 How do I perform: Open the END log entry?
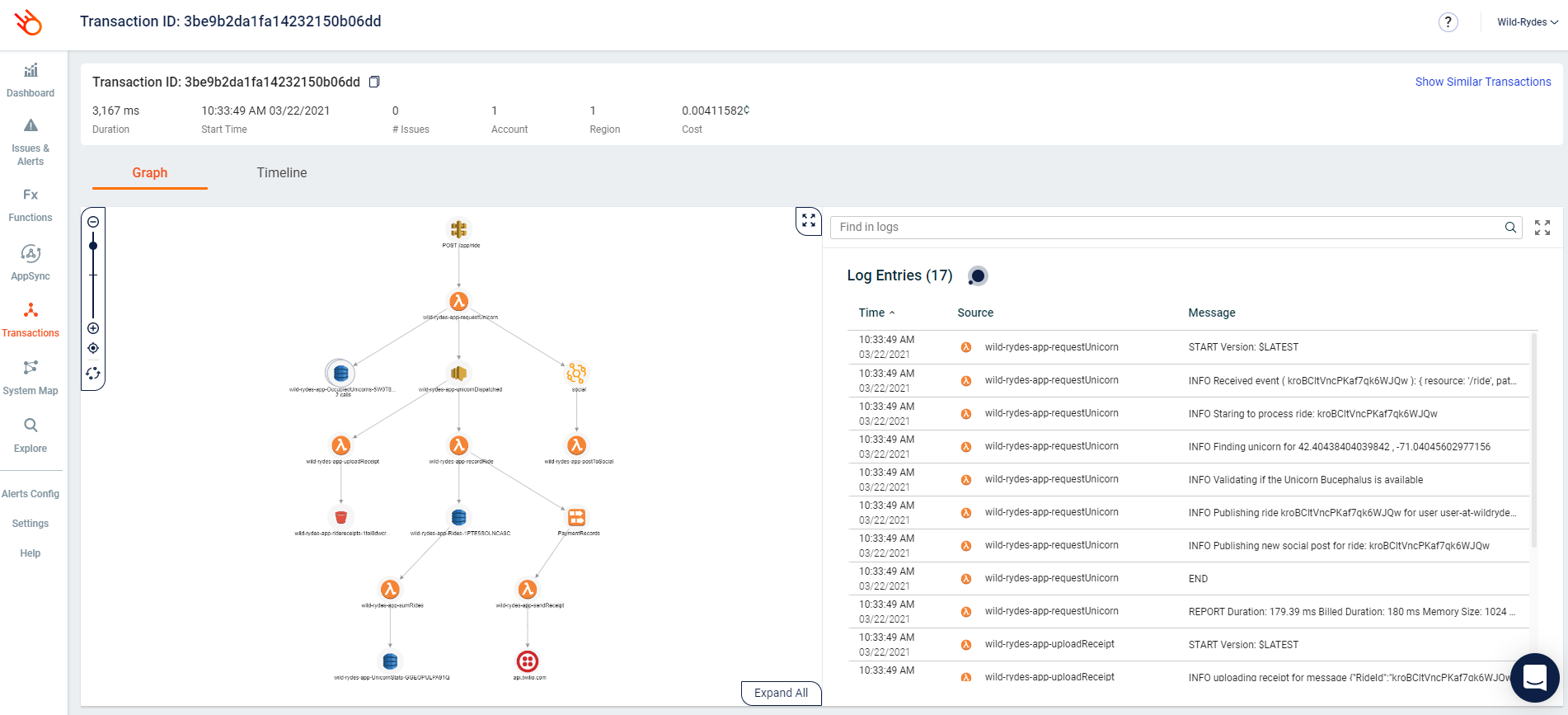(x=1188, y=579)
